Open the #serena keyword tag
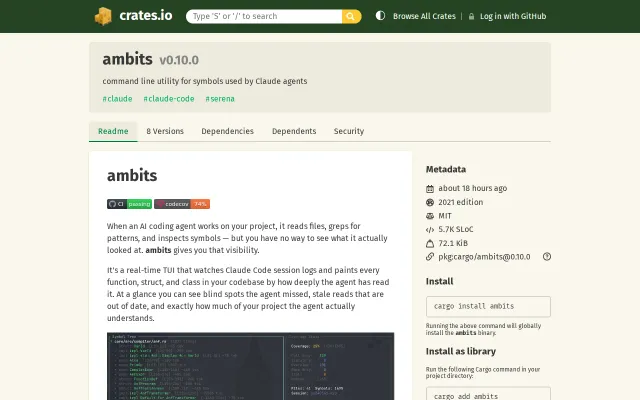The height and width of the screenshot is (400, 640). tap(220, 99)
